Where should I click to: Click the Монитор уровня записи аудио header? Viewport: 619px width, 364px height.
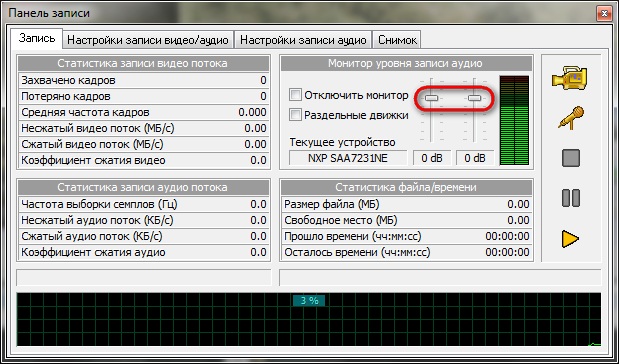point(407,64)
